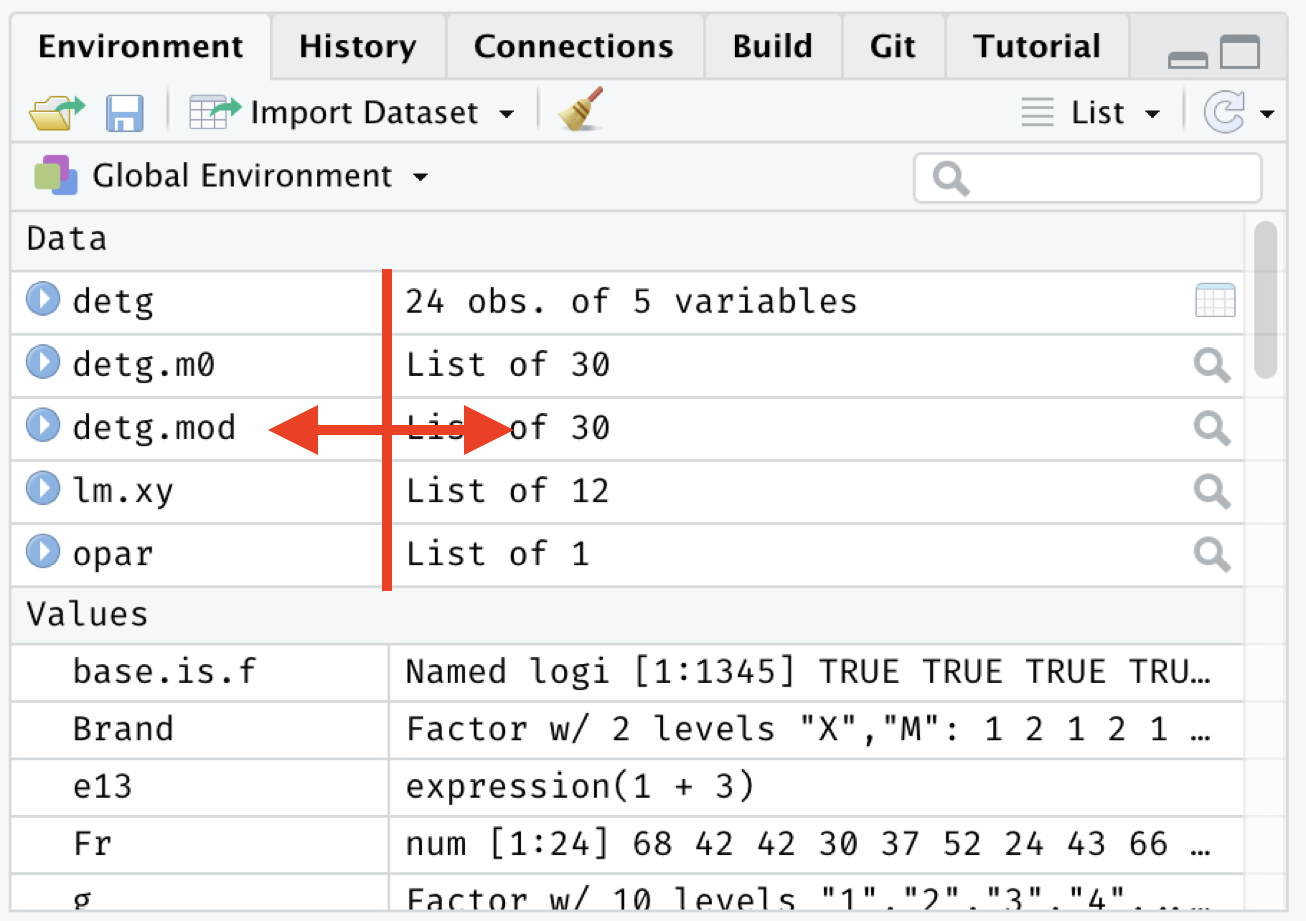Click the search magnifier inside the filter box
Image resolution: width=1306 pixels, height=921 pixels.
949,177
